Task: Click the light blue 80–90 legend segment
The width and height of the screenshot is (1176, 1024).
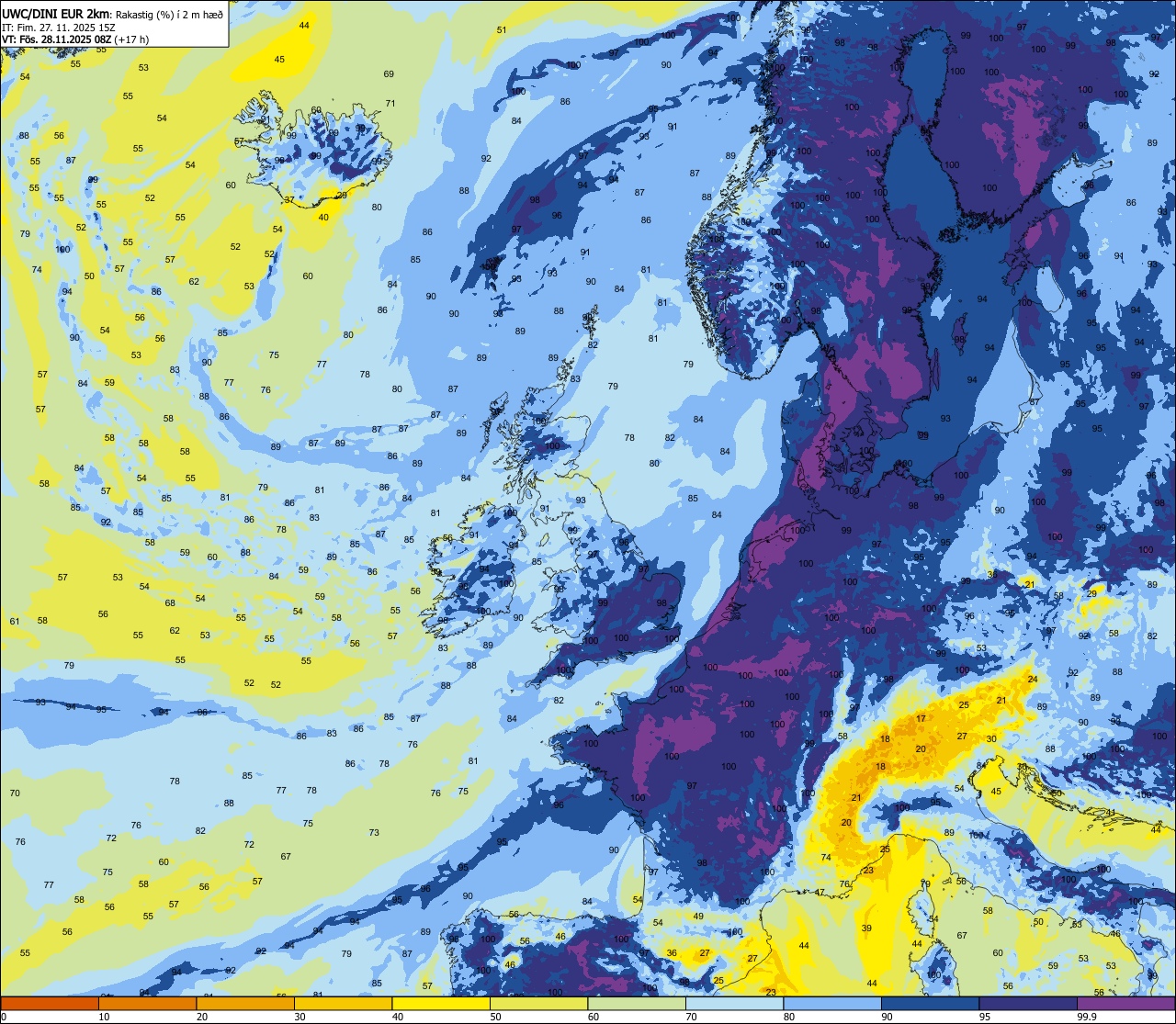Action: click(x=832, y=1003)
